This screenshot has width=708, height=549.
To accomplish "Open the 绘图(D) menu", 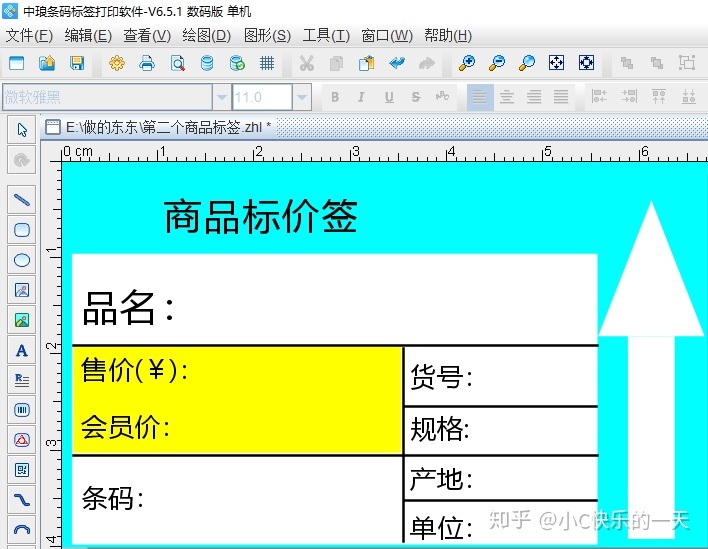I will point(207,36).
